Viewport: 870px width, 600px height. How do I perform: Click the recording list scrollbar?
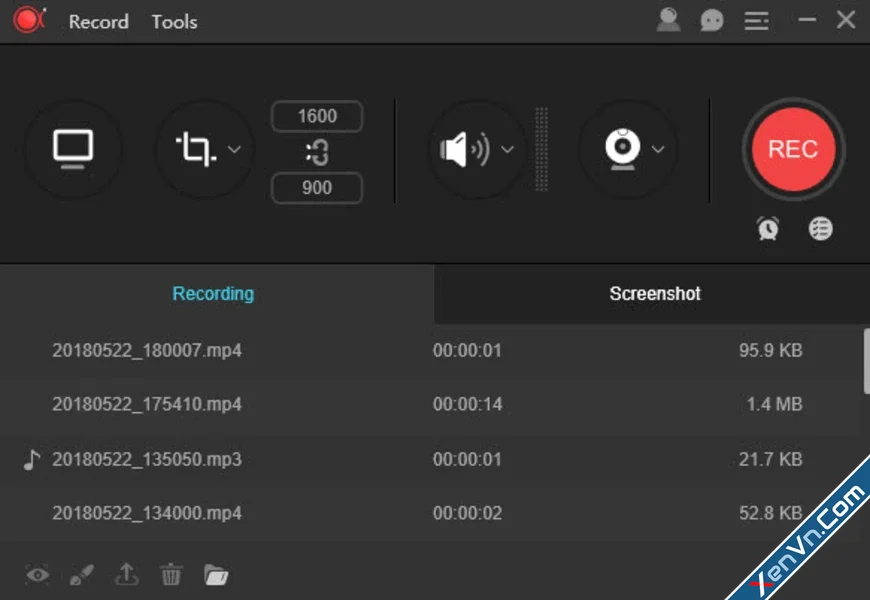867,361
